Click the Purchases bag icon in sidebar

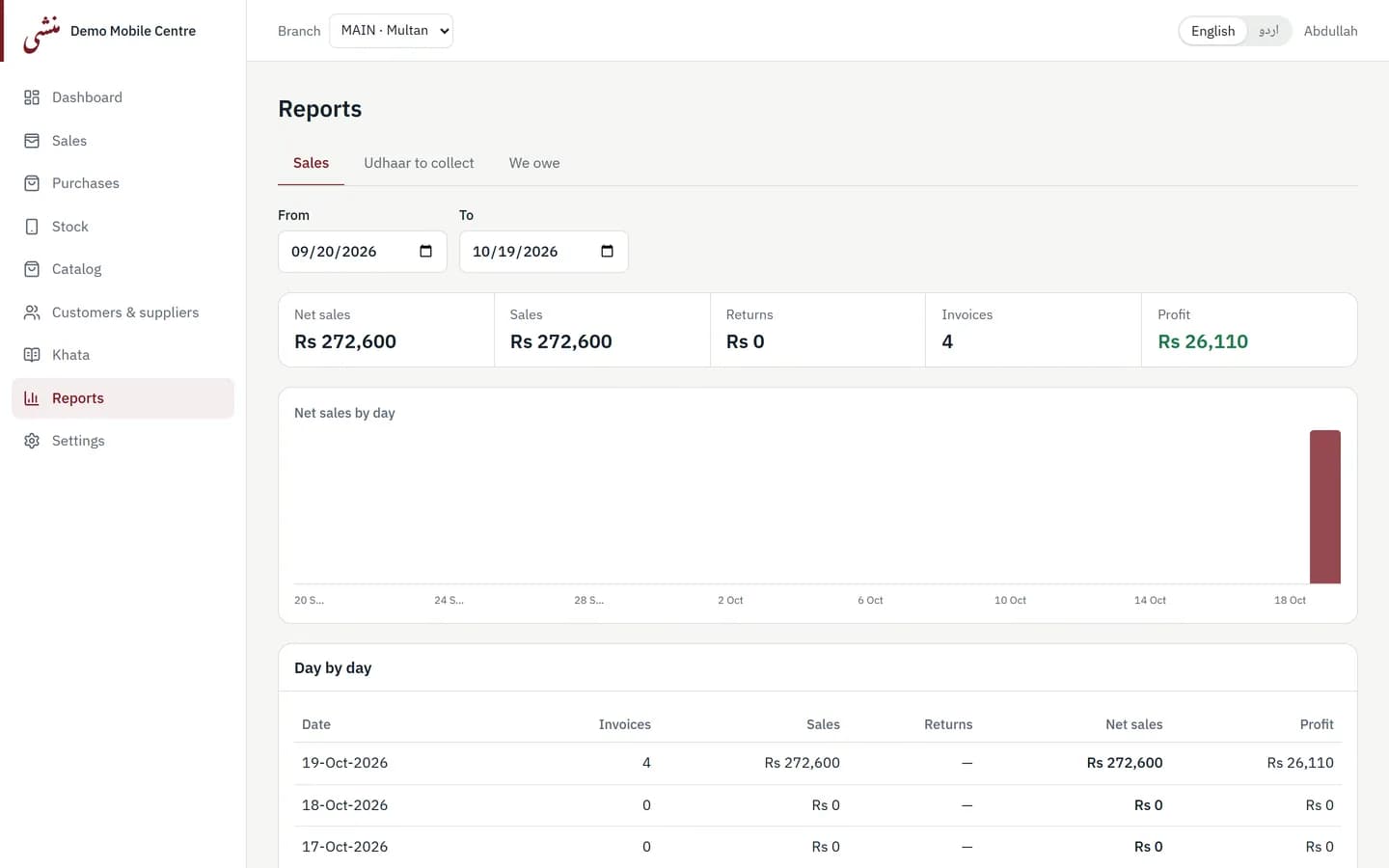[x=32, y=183]
